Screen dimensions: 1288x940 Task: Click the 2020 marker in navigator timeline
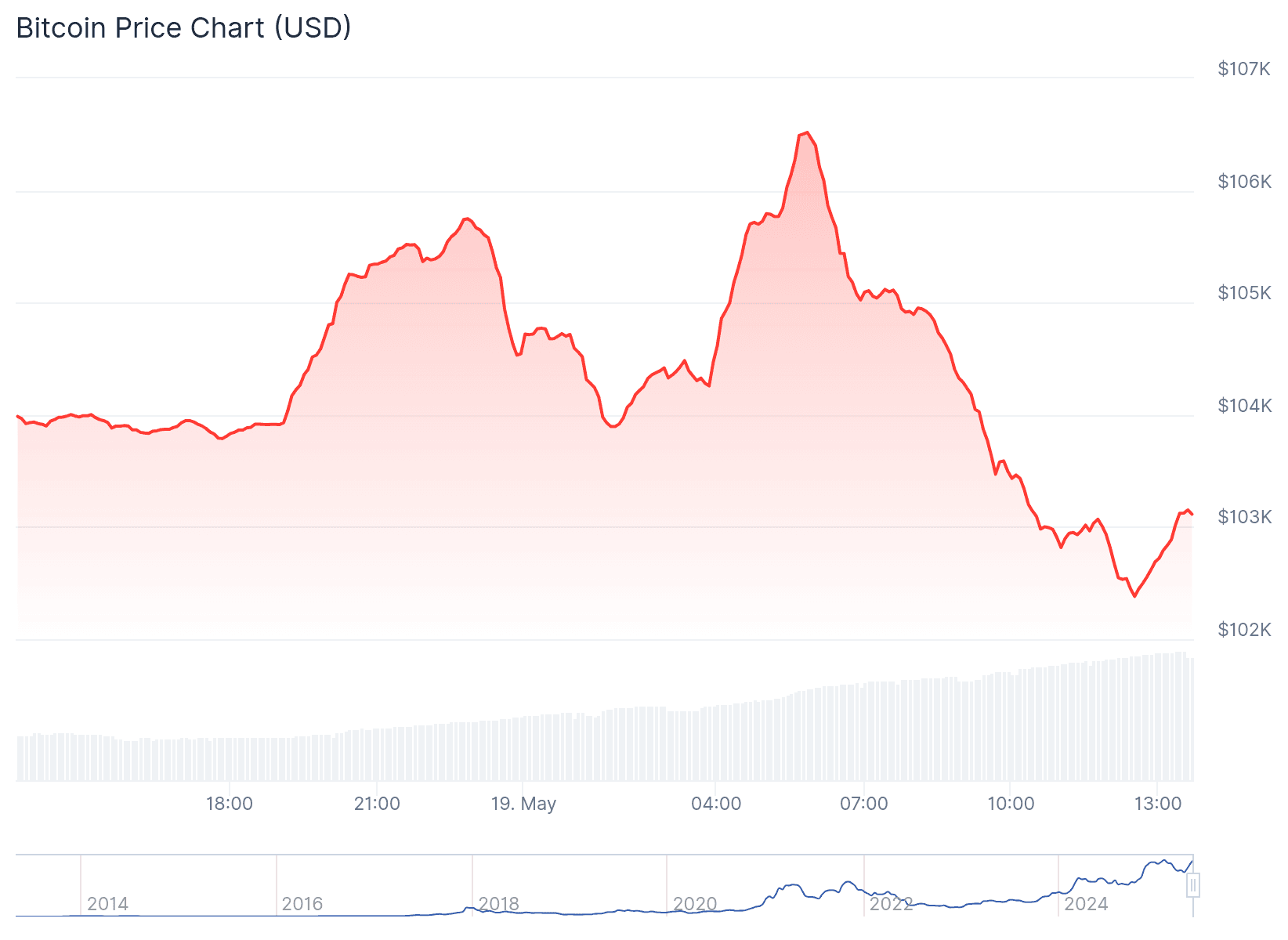[695, 904]
